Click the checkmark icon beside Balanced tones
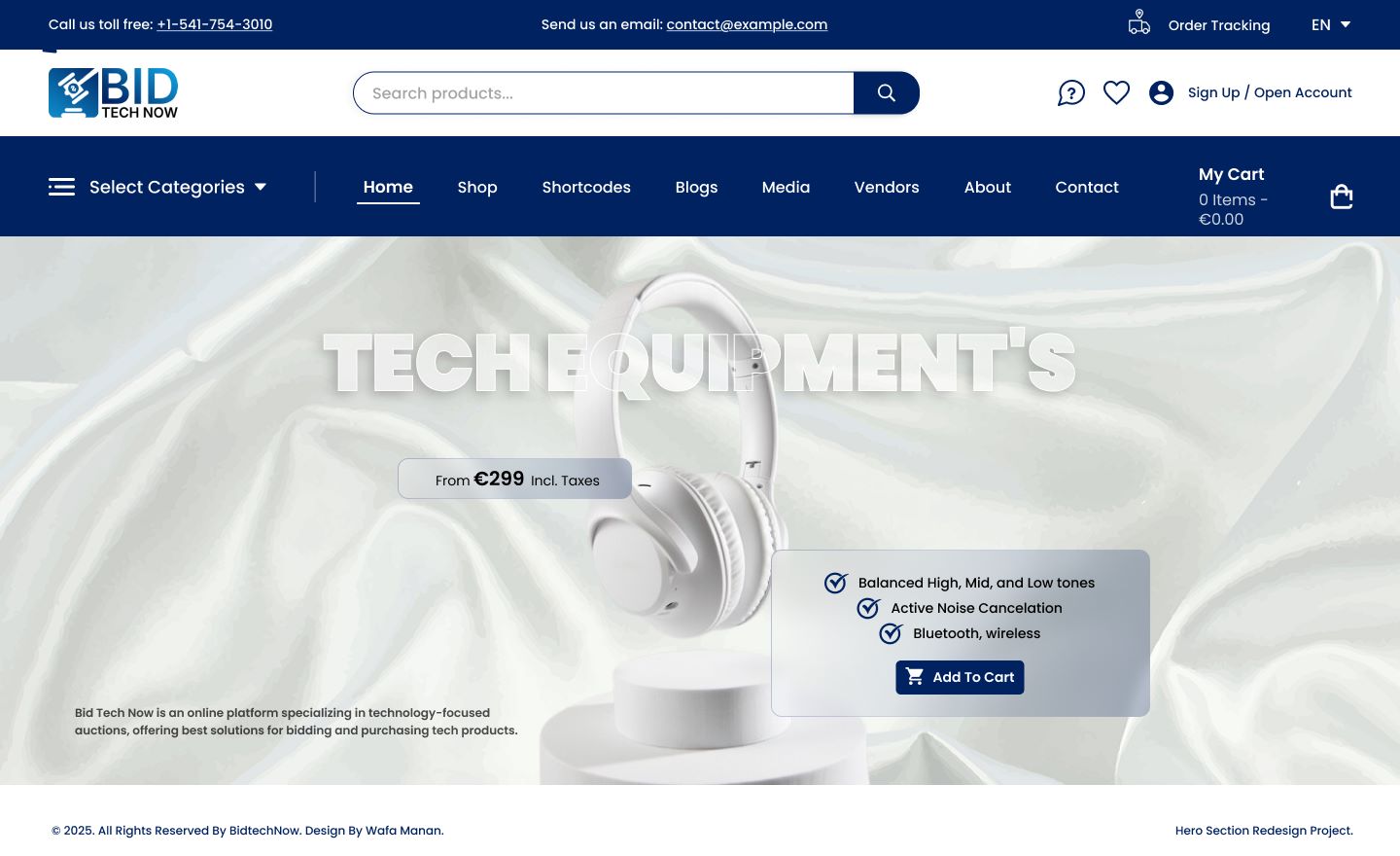Viewport: 1400px width, 856px height. tap(836, 582)
